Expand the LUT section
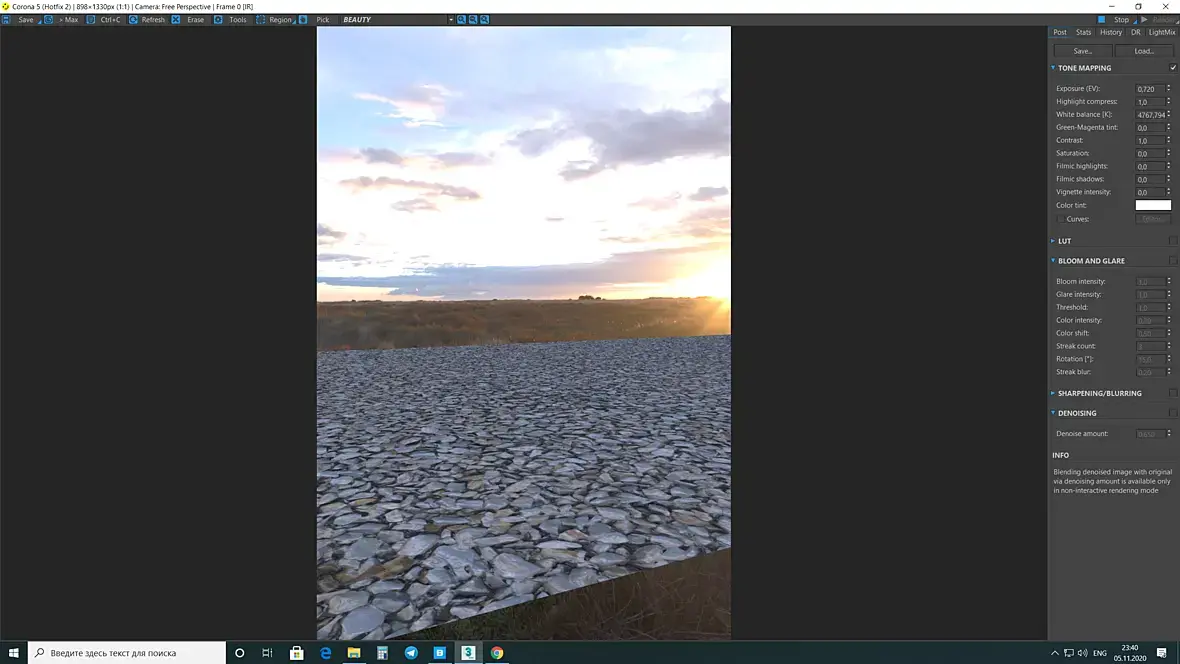Screen dimensions: 1180x664 1053,241
